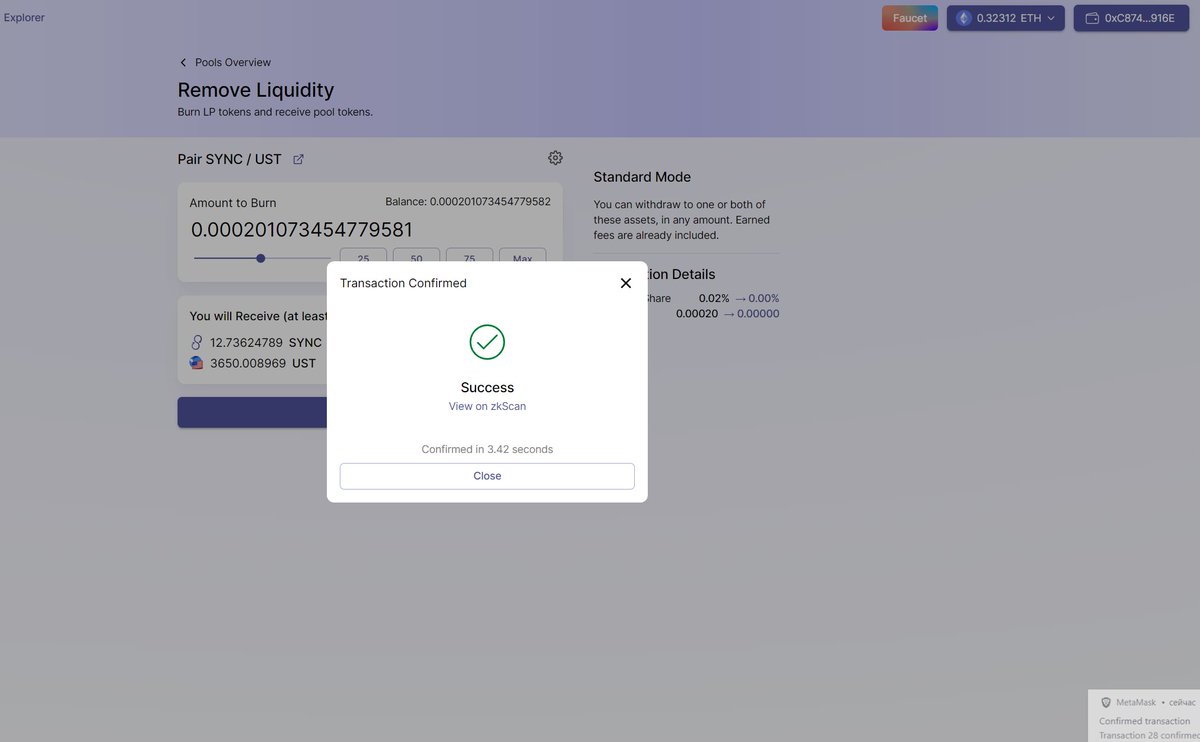
Task: Click the 12.73624789 SYNC amount
Action: (266, 342)
